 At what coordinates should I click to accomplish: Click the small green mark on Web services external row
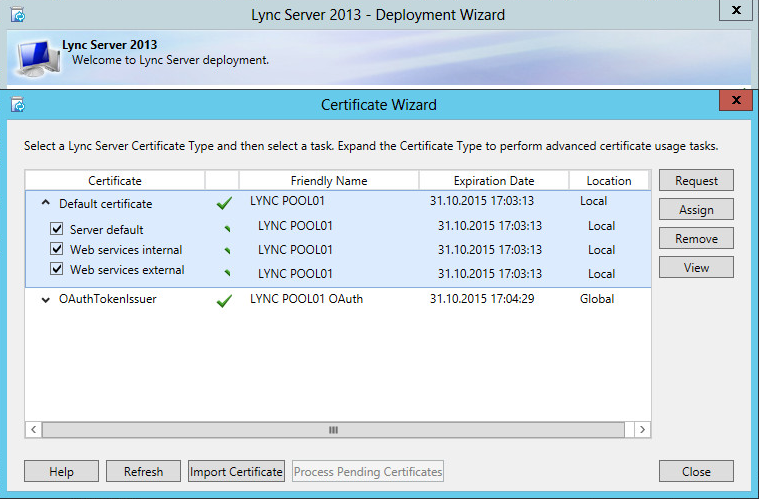(x=227, y=273)
